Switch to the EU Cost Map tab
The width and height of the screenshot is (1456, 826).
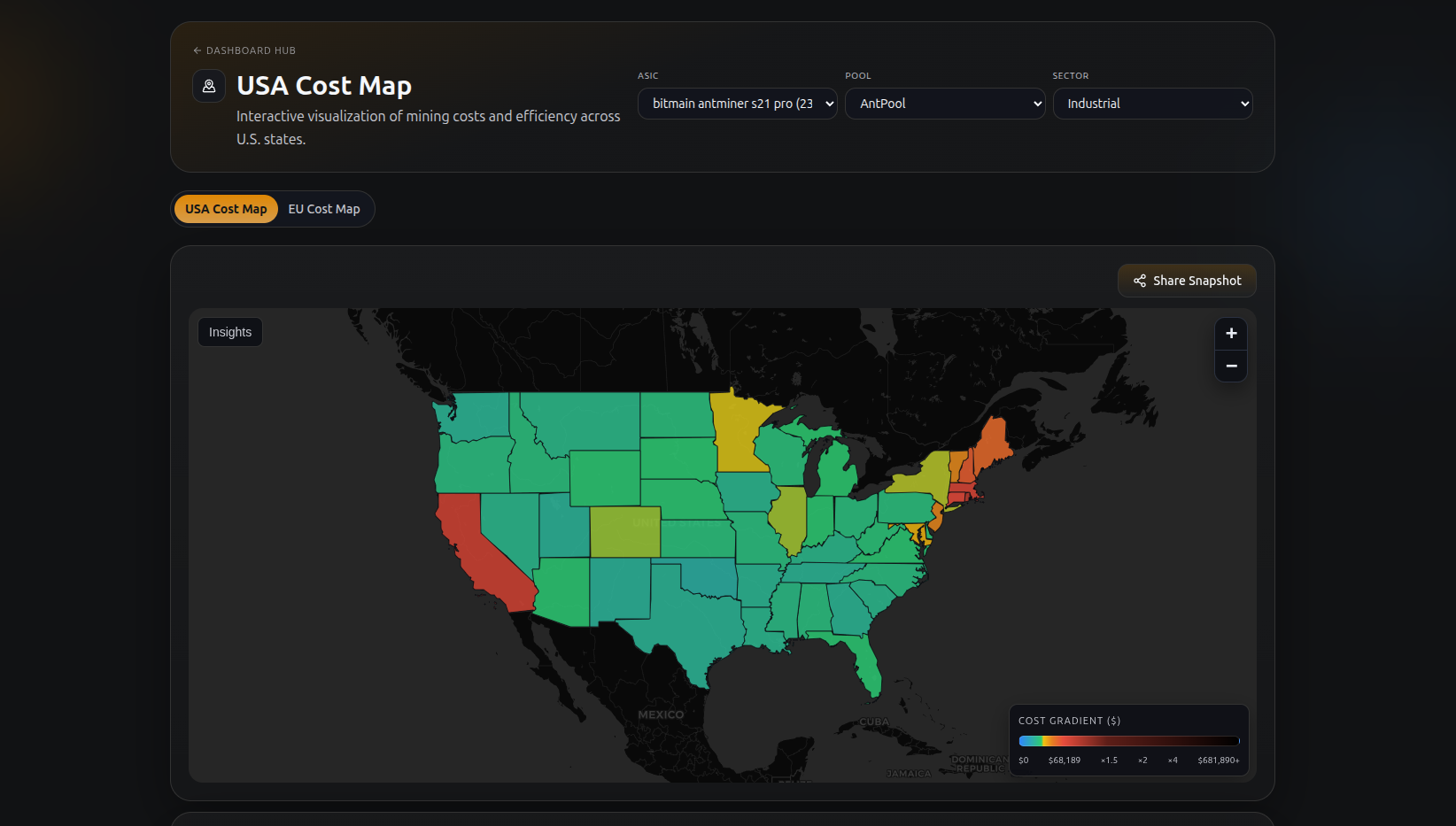[324, 209]
